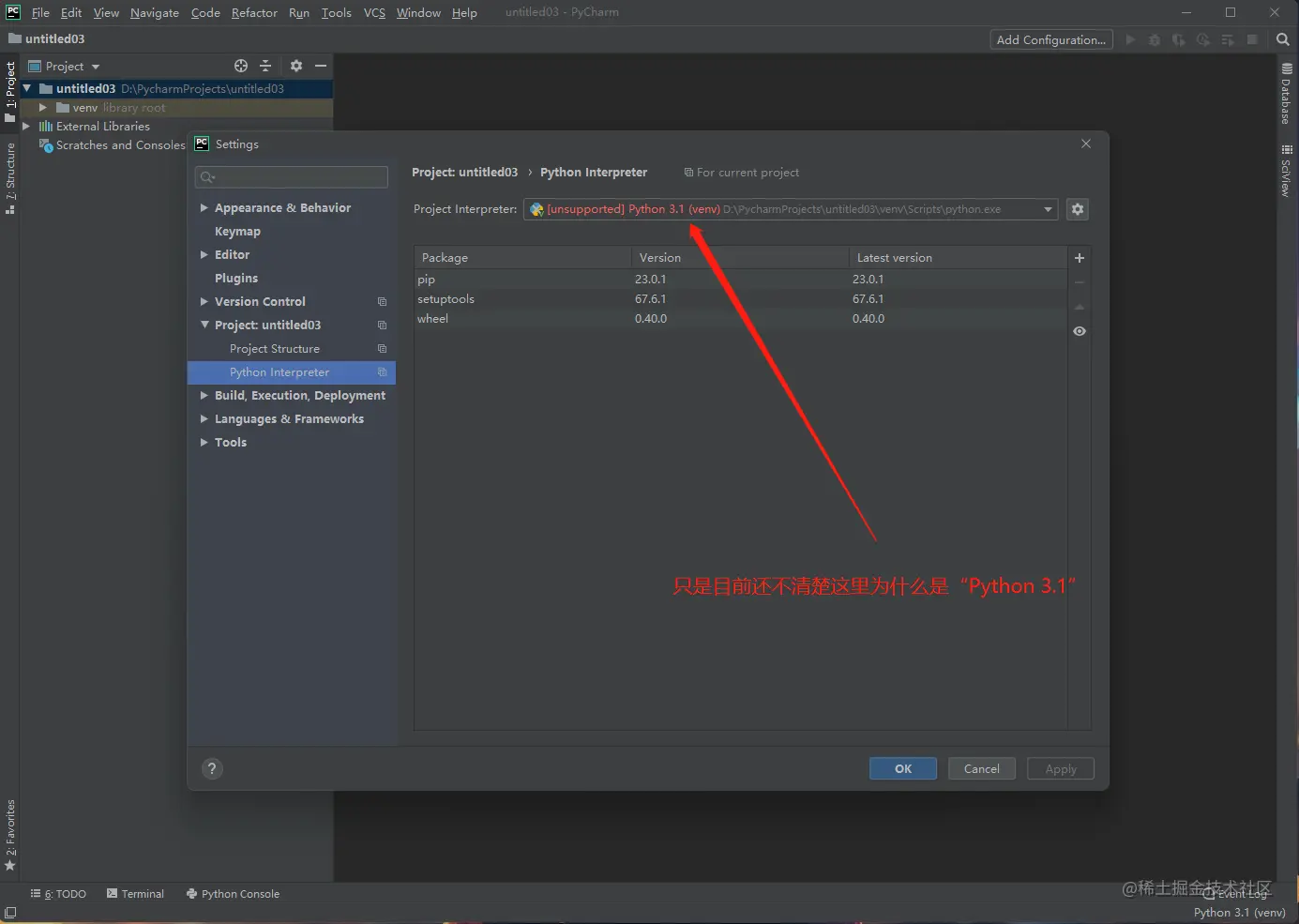Click the PyCharm logo in the title bar

coord(13,12)
